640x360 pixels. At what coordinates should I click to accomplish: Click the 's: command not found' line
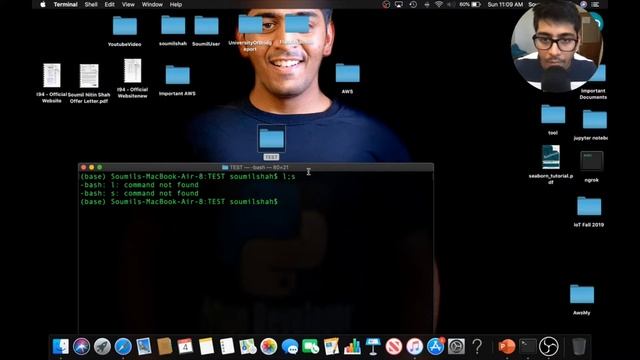[x=140, y=193]
